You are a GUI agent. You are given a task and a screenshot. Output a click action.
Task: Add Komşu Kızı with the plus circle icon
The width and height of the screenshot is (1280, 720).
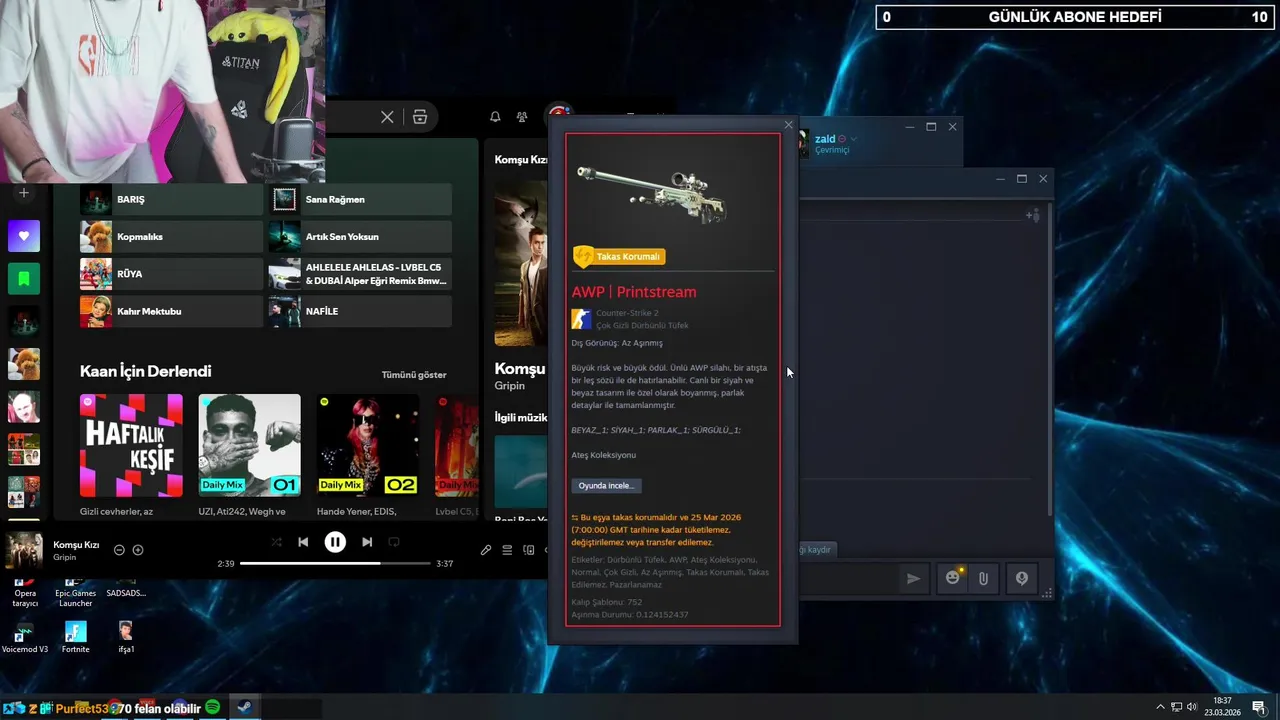[138, 550]
